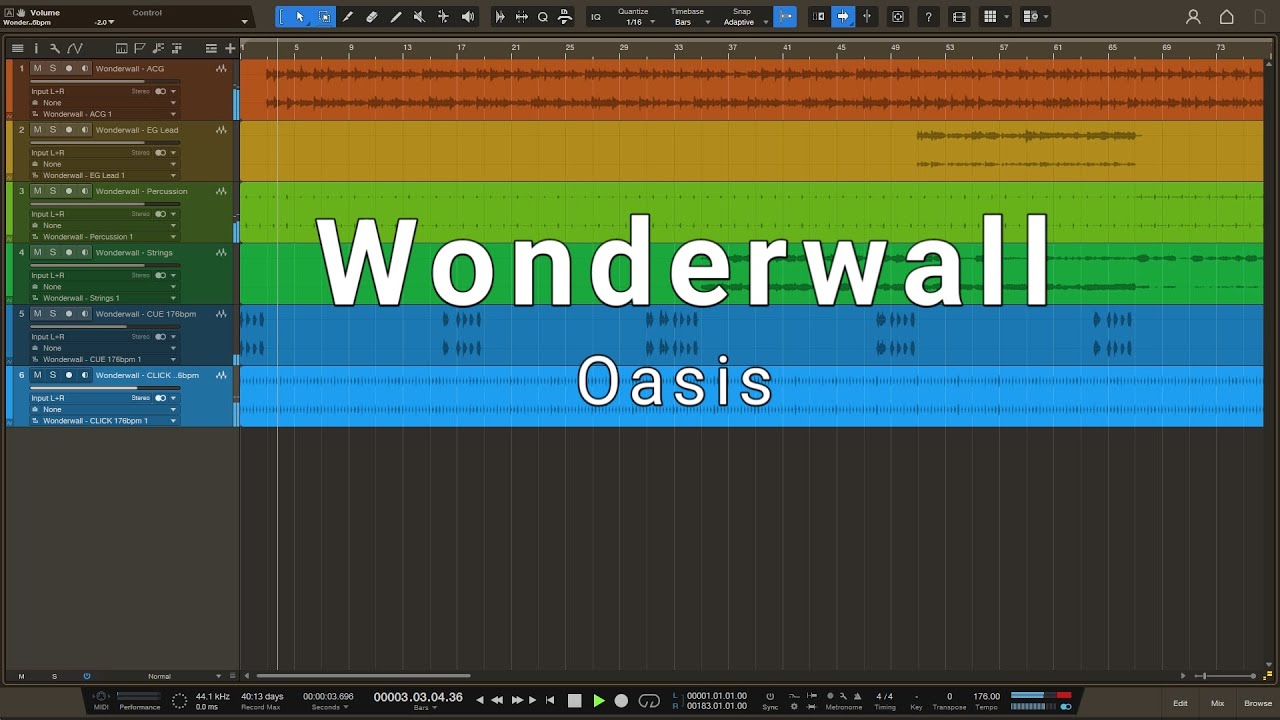
Task: Mute the Wonderwall - ACG track
Action: (37, 69)
